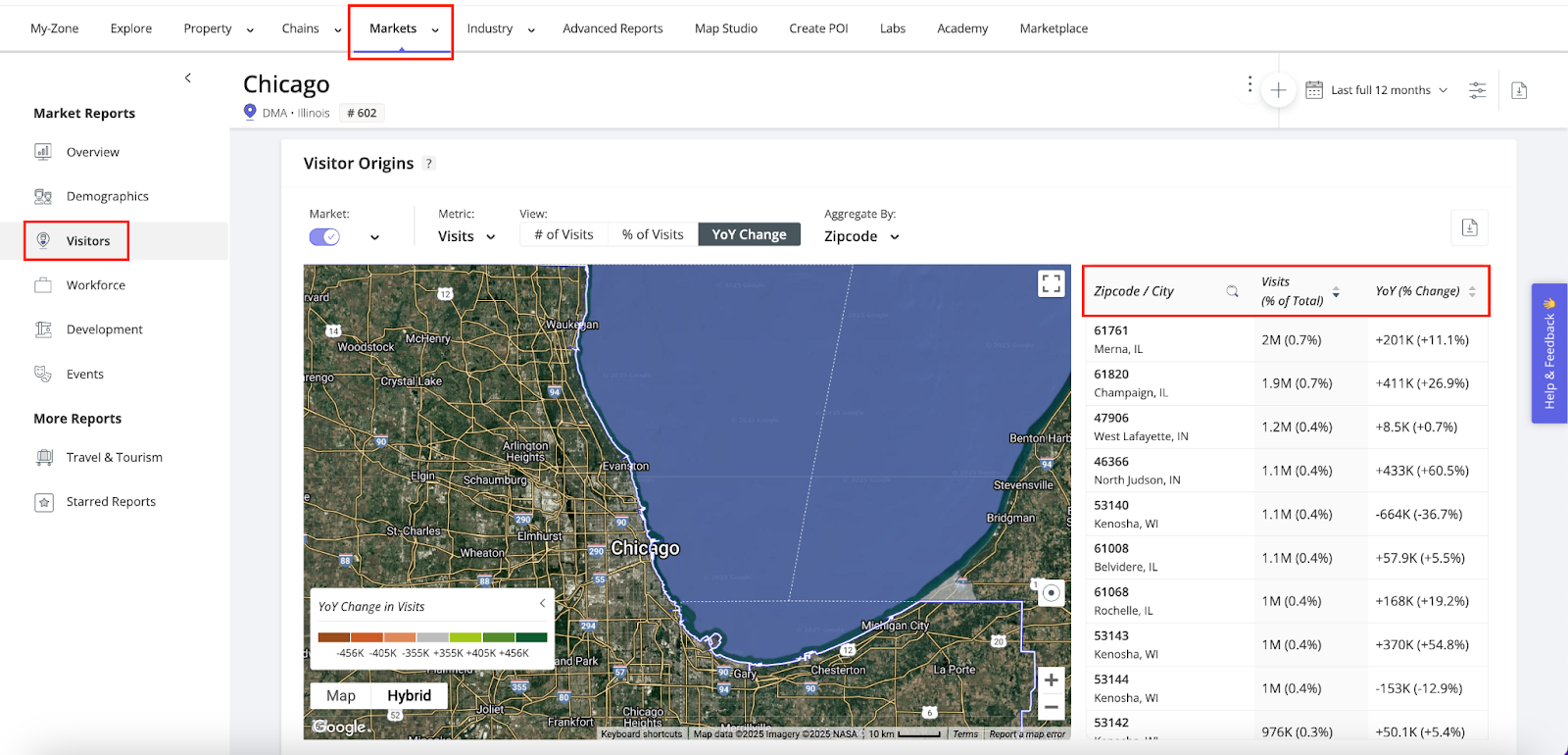Open the Events sidebar icon
Image resolution: width=1568 pixels, height=755 pixels.
(43, 374)
